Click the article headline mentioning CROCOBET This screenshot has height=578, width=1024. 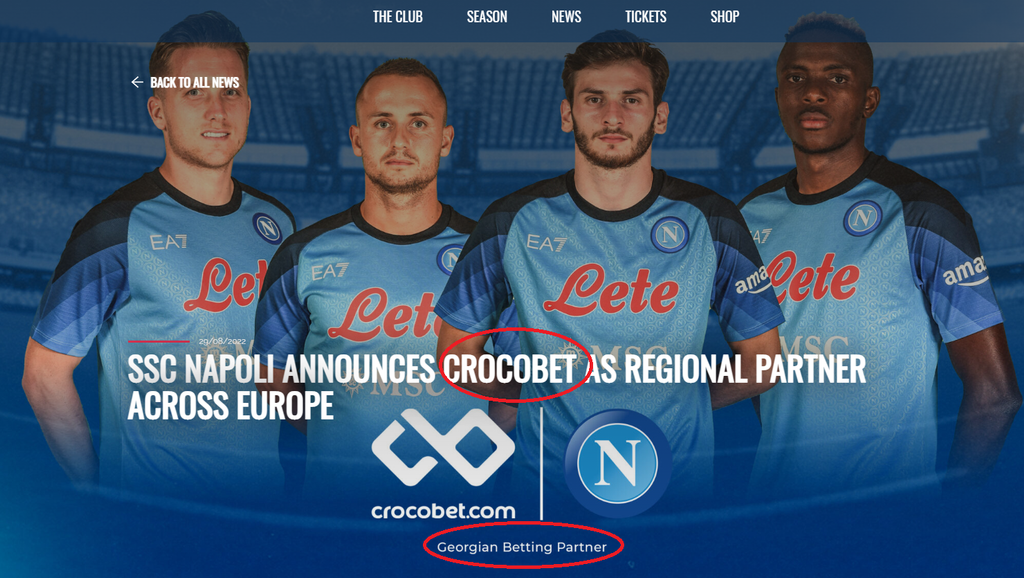point(496,387)
